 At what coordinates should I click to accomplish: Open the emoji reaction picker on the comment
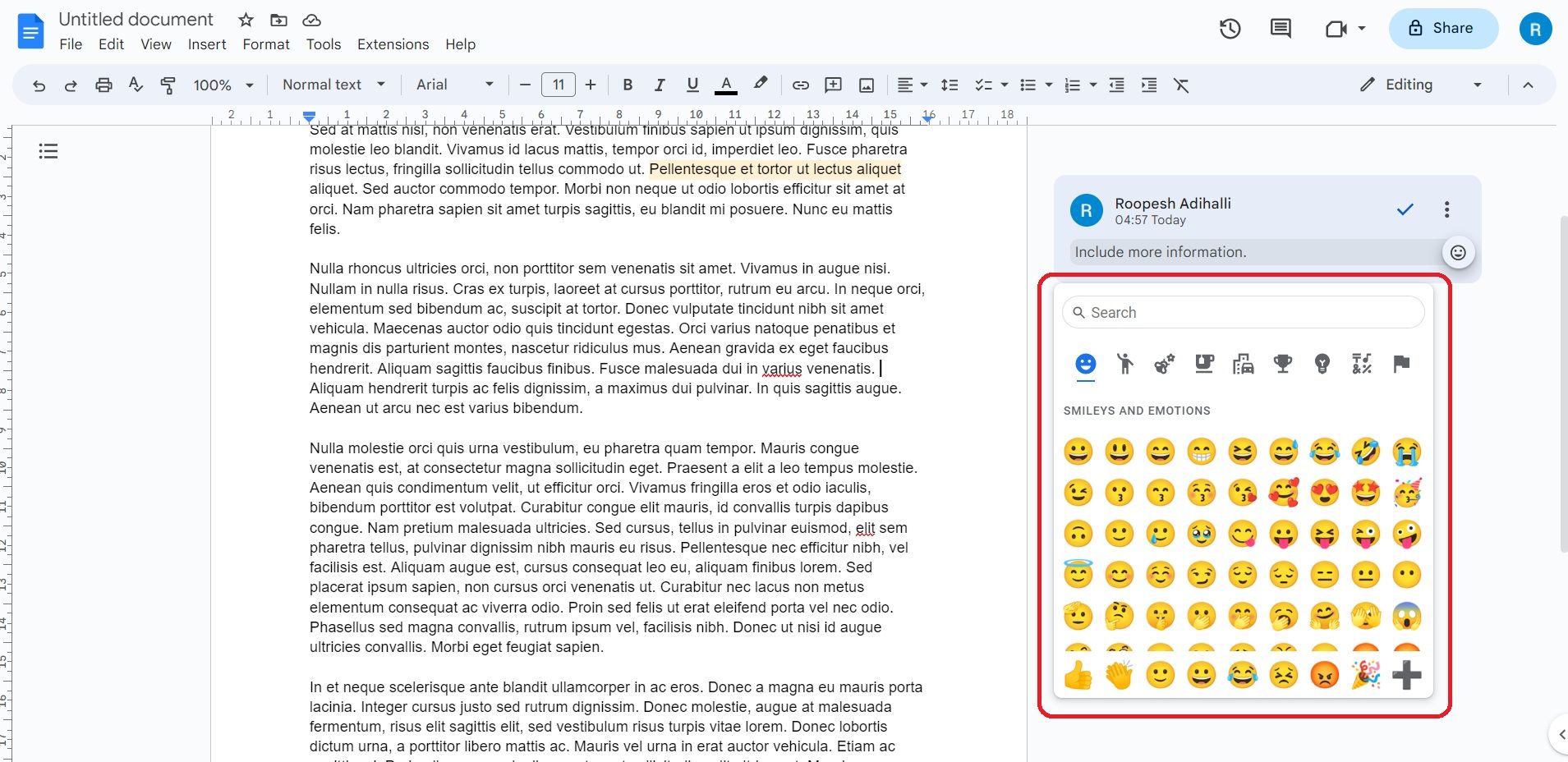(x=1458, y=252)
